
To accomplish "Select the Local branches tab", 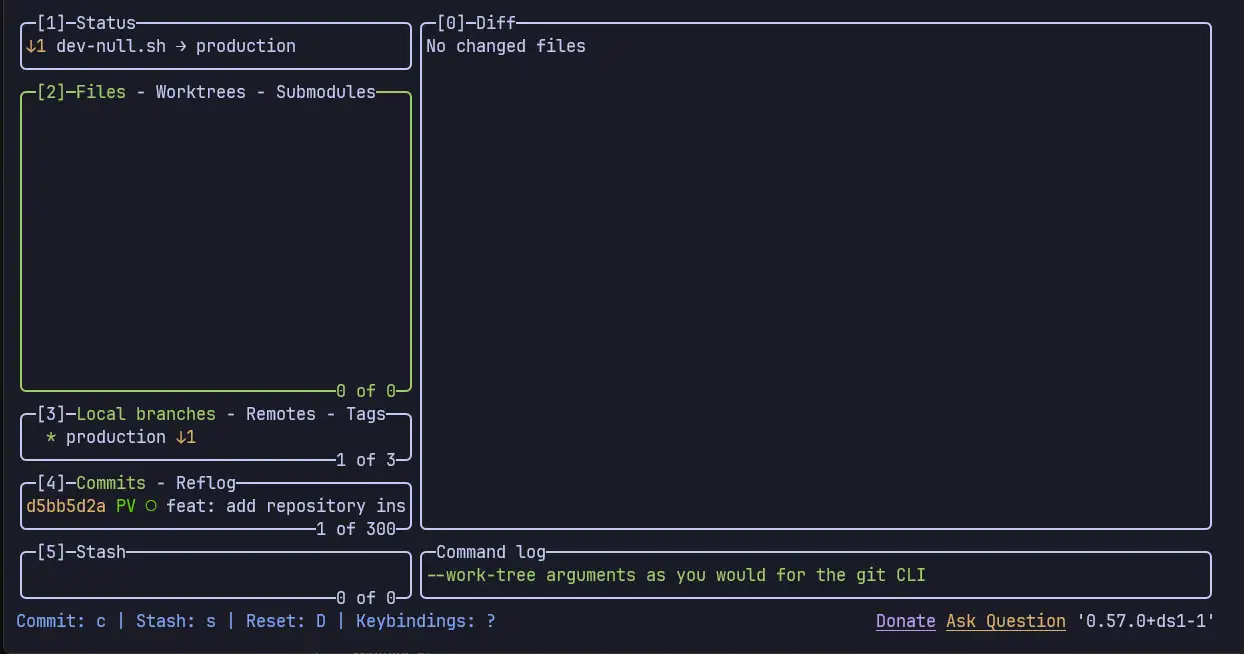I will 146,414.
